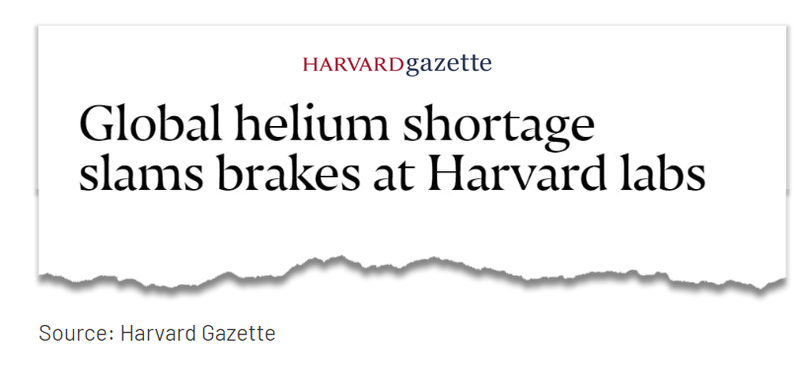Viewport: 800px width, 384px height.
Task: Click the word brakes in headline
Action: (289, 173)
